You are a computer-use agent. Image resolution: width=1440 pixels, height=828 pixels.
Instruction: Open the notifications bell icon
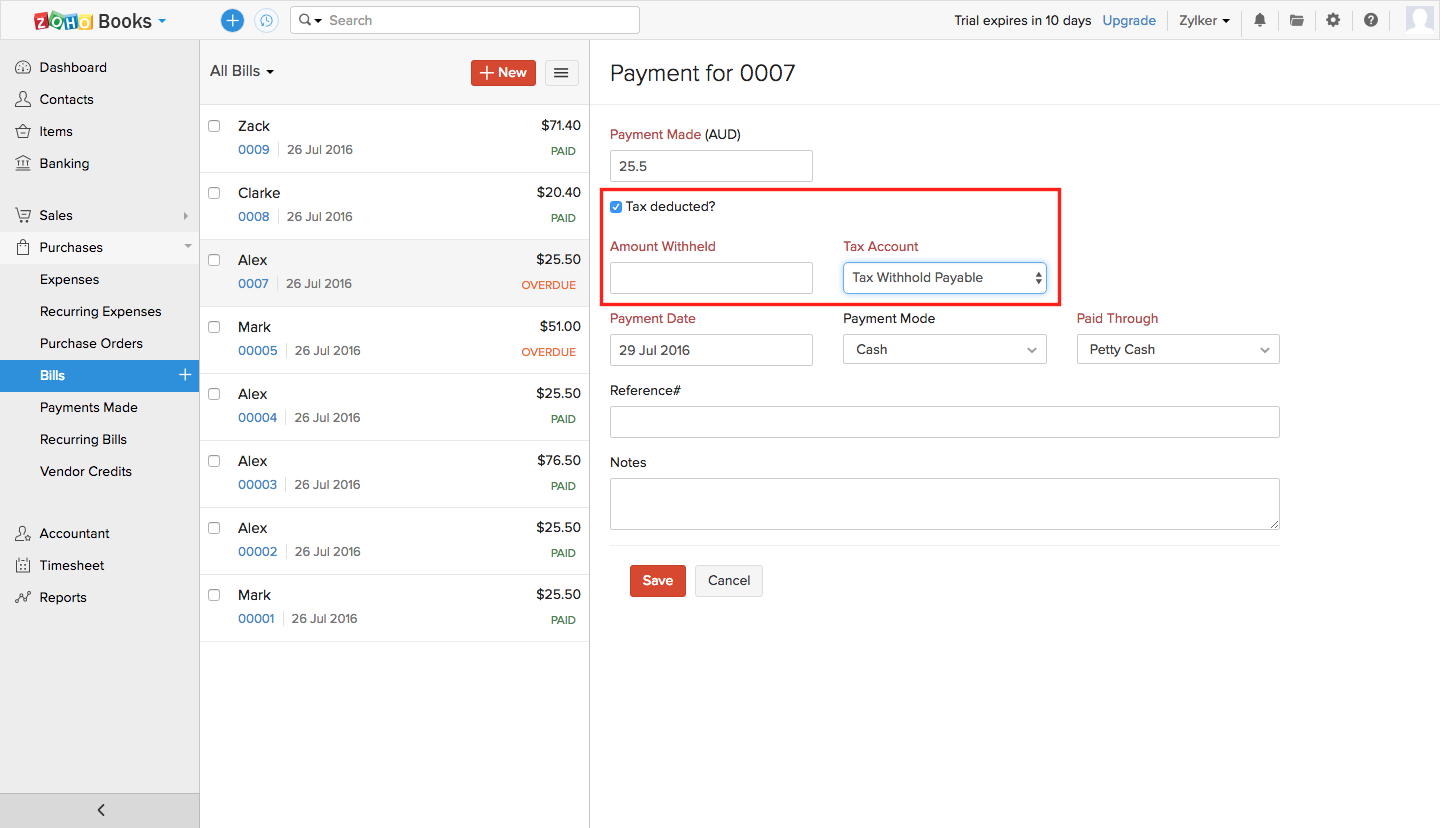point(1259,20)
